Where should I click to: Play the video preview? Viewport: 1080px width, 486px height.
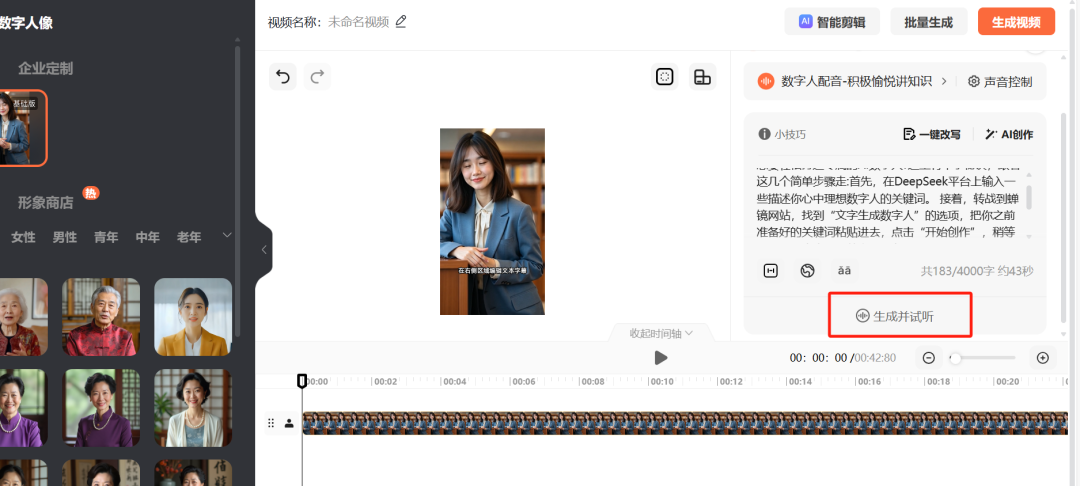[661, 357]
